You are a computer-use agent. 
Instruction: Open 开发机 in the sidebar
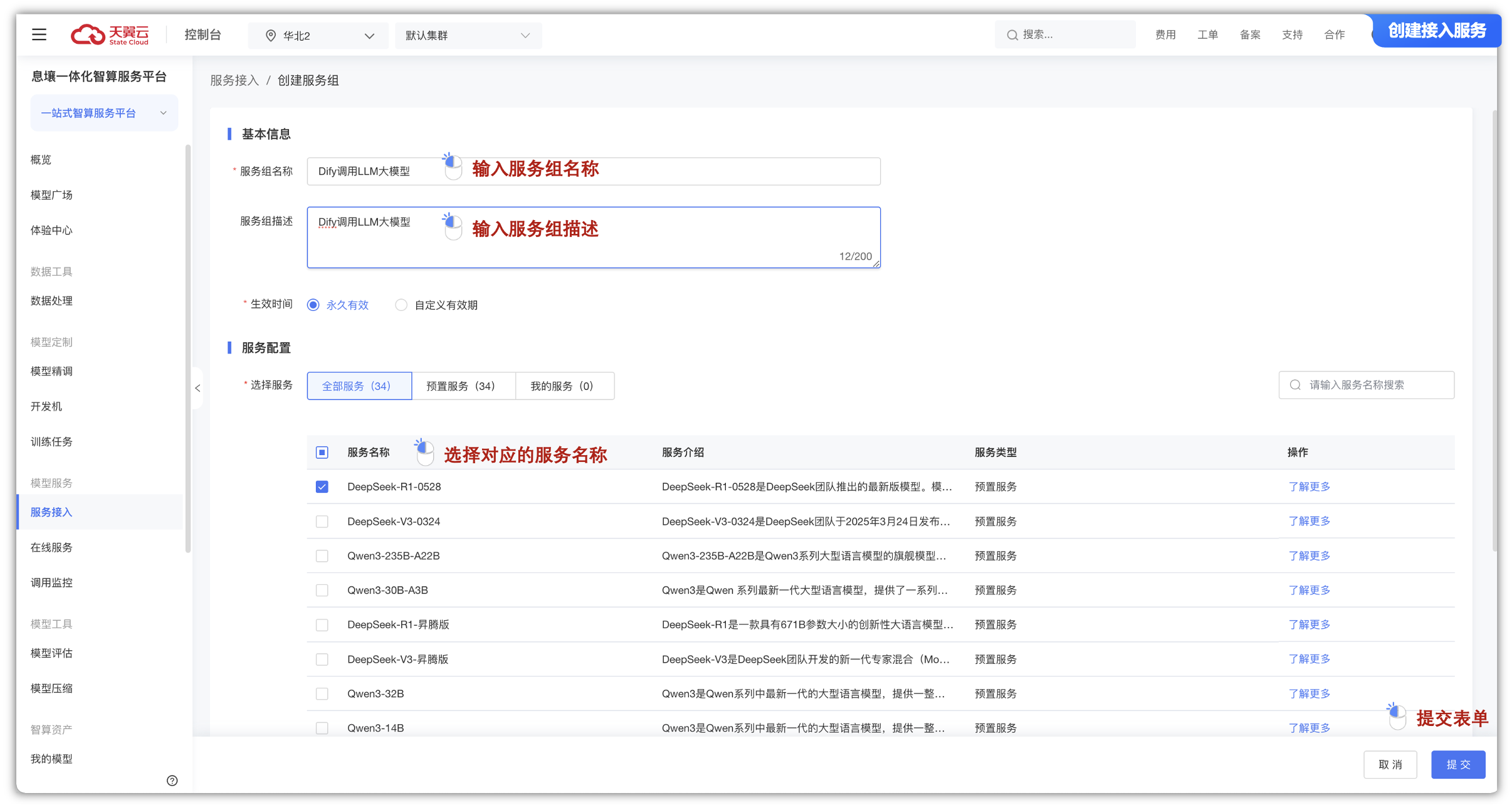(46, 406)
